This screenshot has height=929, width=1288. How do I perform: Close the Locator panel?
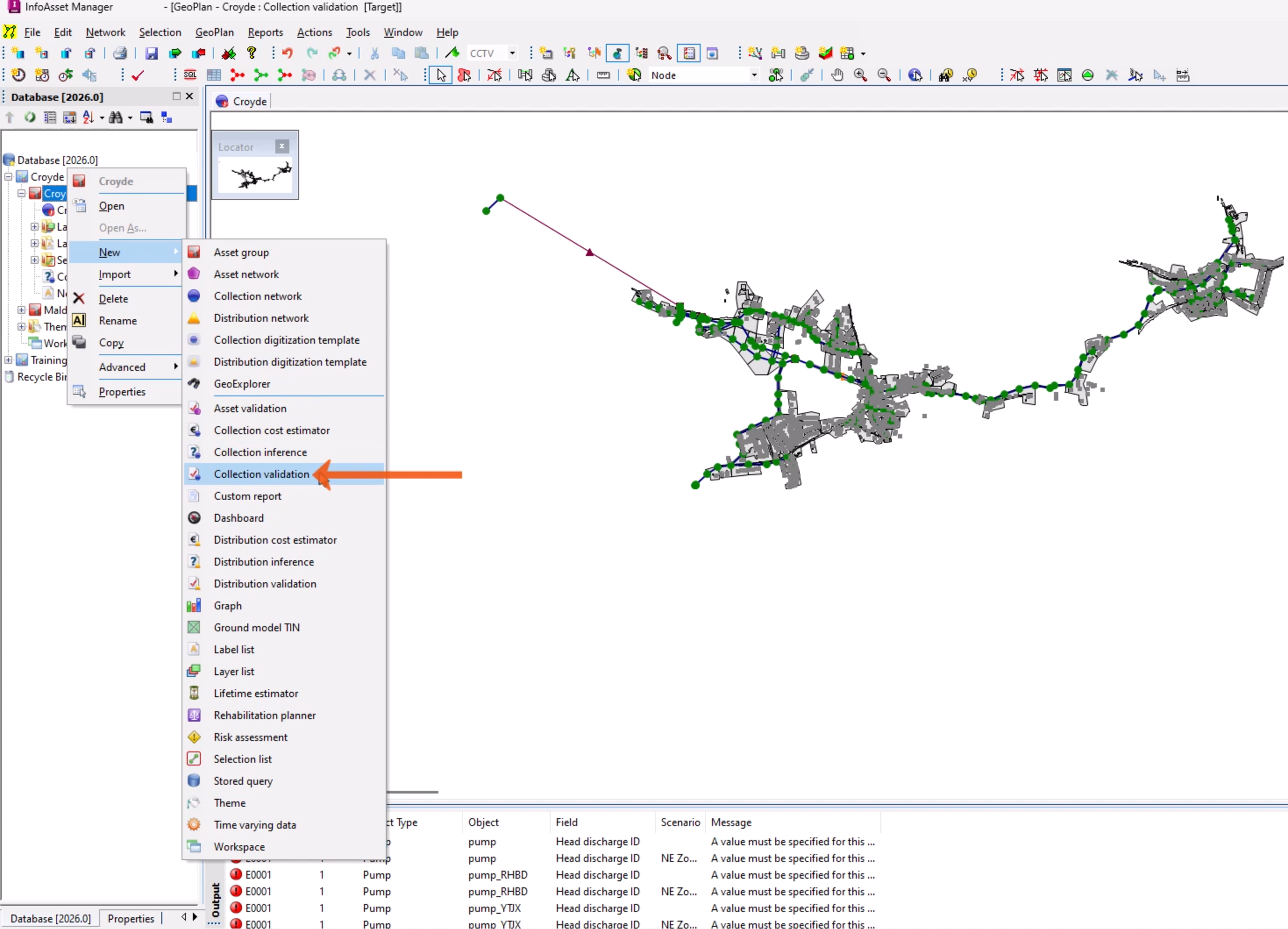tap(281, 146)
